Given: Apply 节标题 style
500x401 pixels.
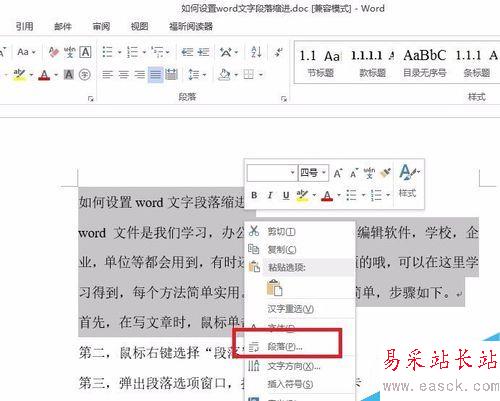Looking at the screenshot, I should pos(320,63).
